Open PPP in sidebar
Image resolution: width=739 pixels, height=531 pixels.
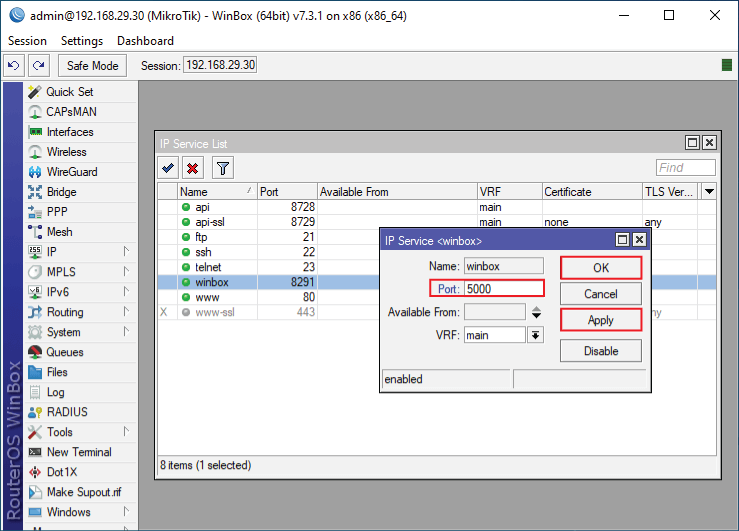80,212
